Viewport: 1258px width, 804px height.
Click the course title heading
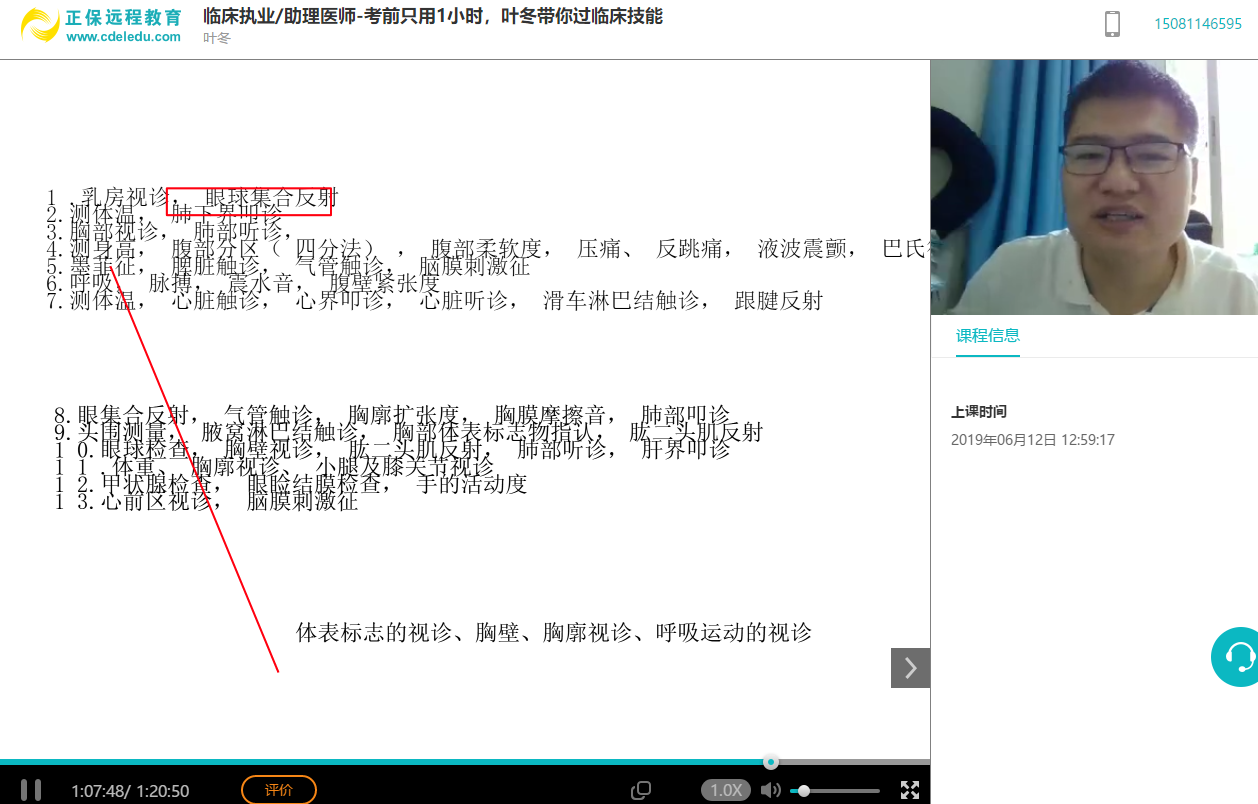[432, 16]
